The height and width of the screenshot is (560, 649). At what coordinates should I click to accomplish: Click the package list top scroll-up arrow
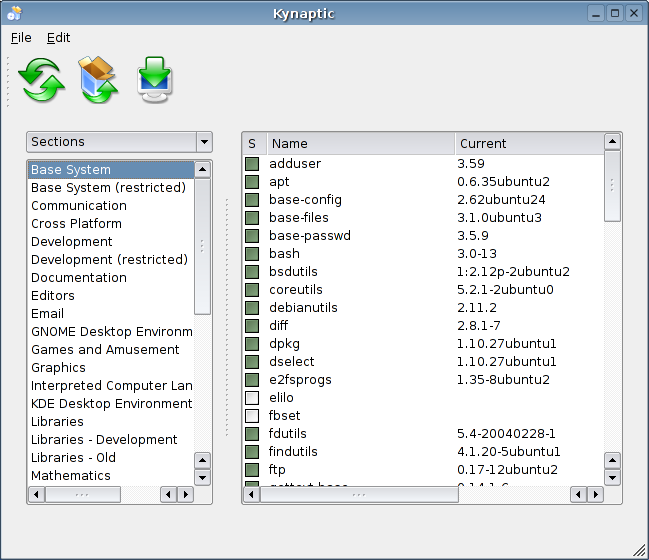point(613,142)
